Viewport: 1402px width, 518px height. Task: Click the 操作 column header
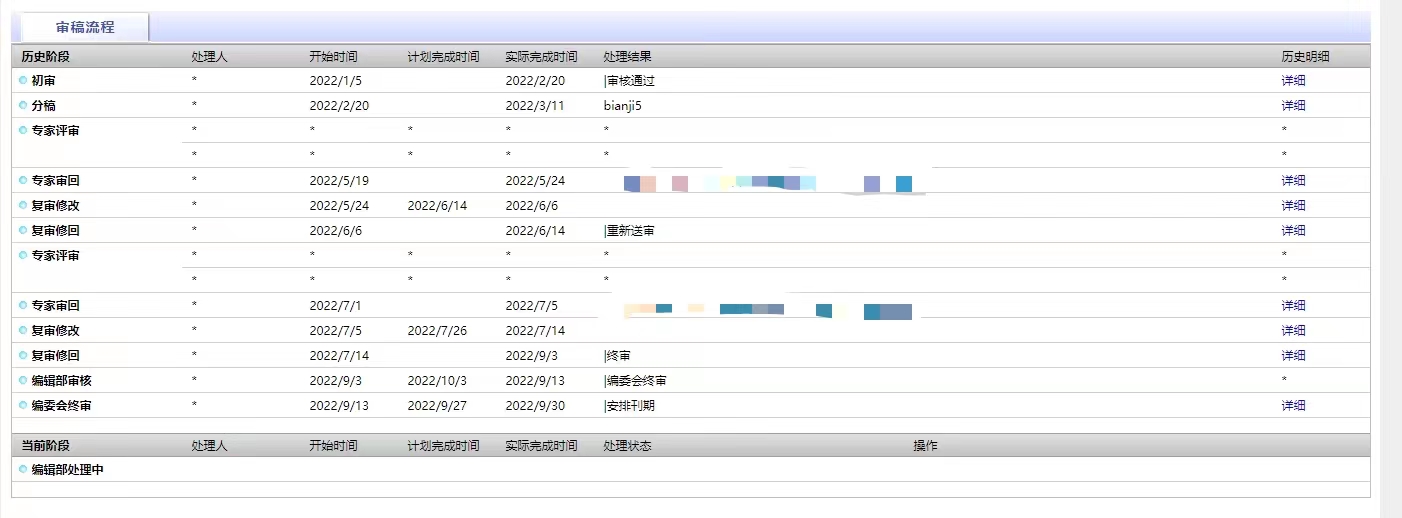(925, 446)
